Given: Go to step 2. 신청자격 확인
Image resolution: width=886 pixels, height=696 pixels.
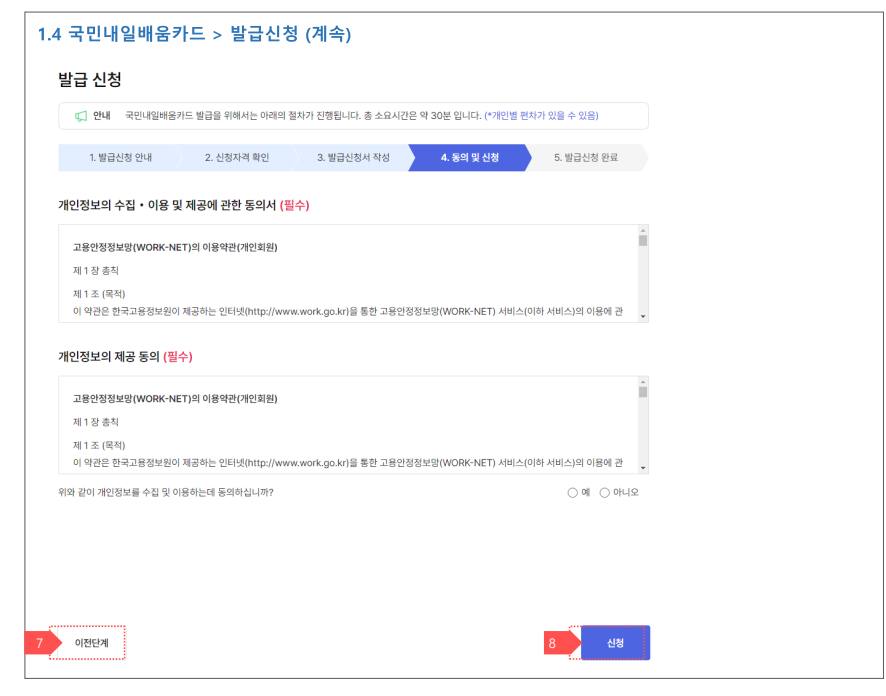Looking at the screenshot, I should [x=237, y=158].
